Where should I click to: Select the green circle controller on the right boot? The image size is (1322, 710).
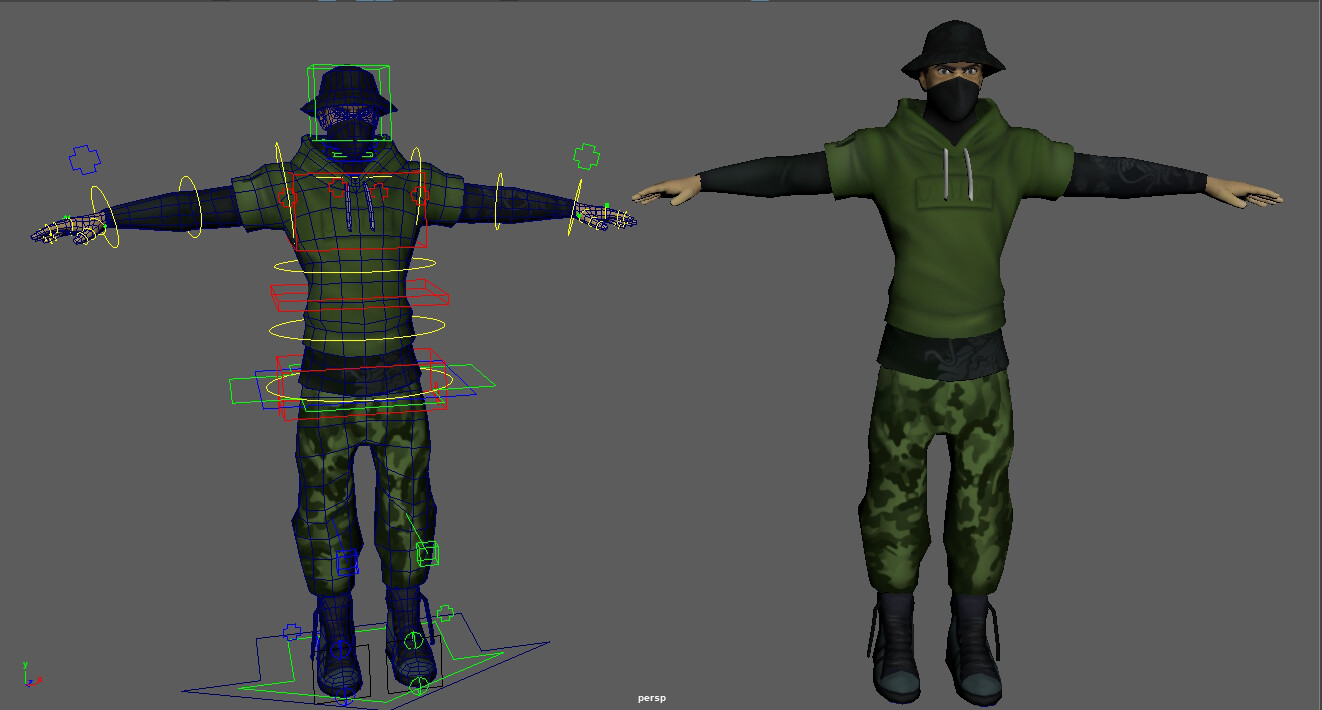[x=413, y=640]
